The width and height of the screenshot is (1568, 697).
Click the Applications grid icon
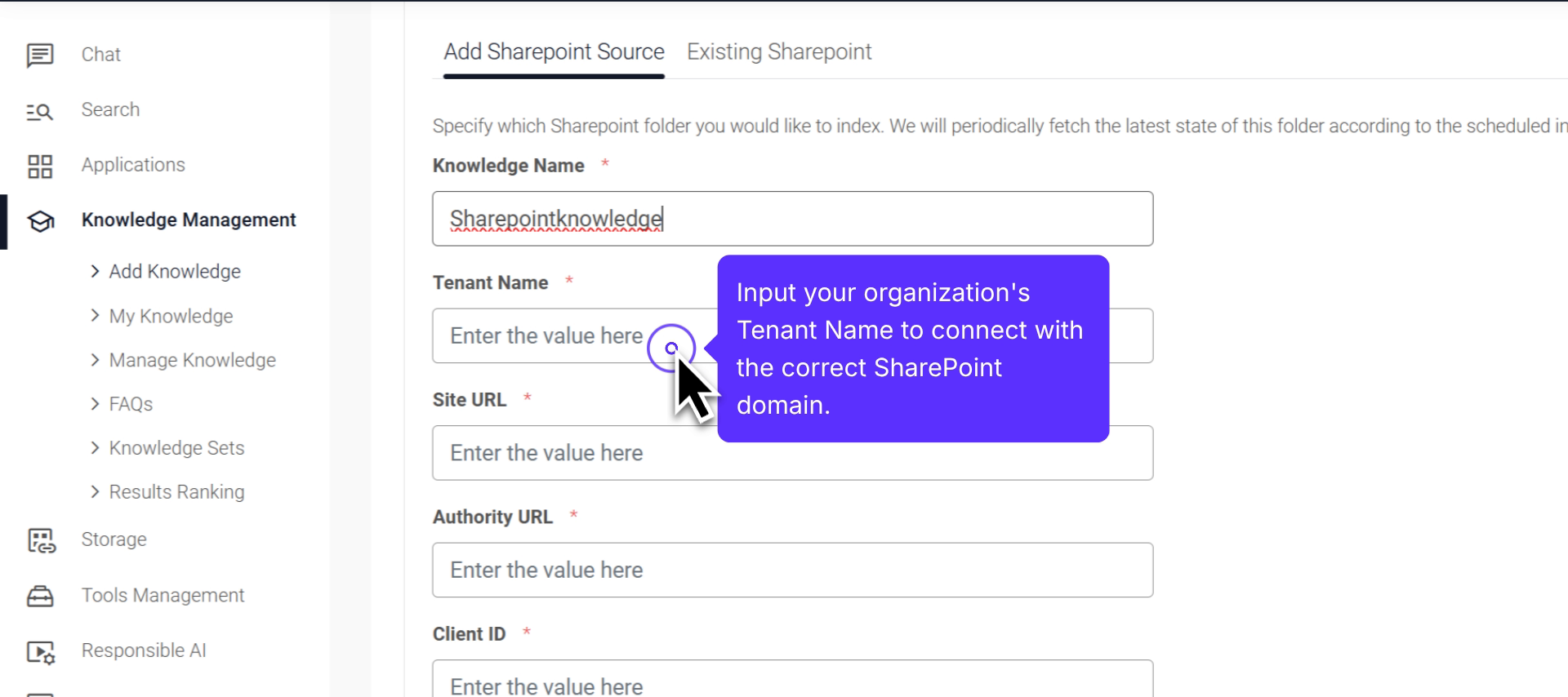point(40,166)
